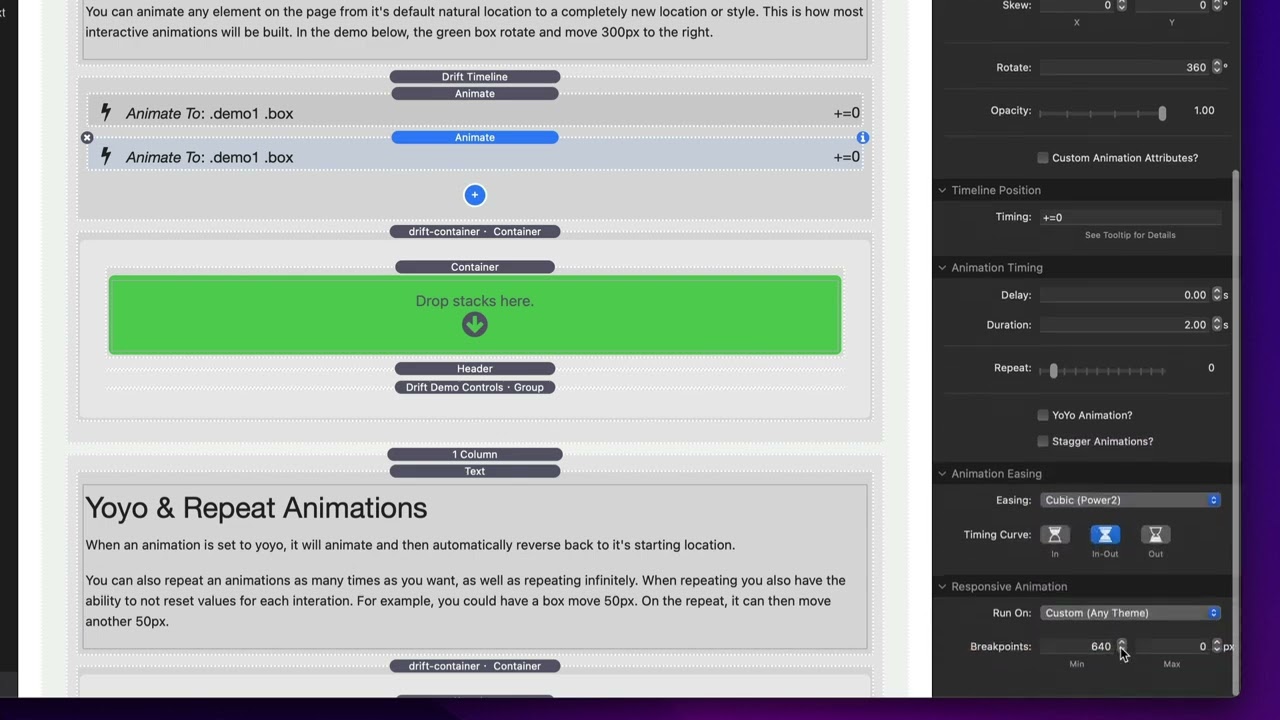Click the Opacity slider handle
The width and height of the screenshot is (1280, 720).
(1162, 113)
